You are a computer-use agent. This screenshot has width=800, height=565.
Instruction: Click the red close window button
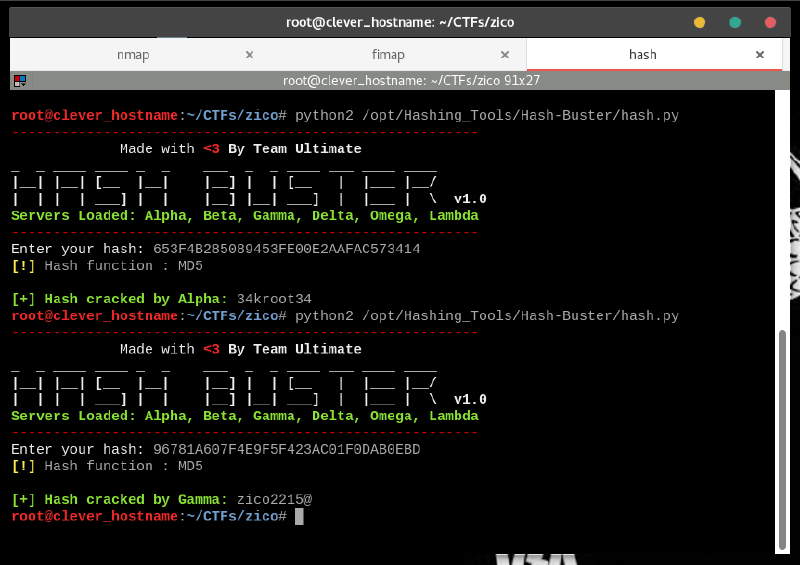coord(770,22)
